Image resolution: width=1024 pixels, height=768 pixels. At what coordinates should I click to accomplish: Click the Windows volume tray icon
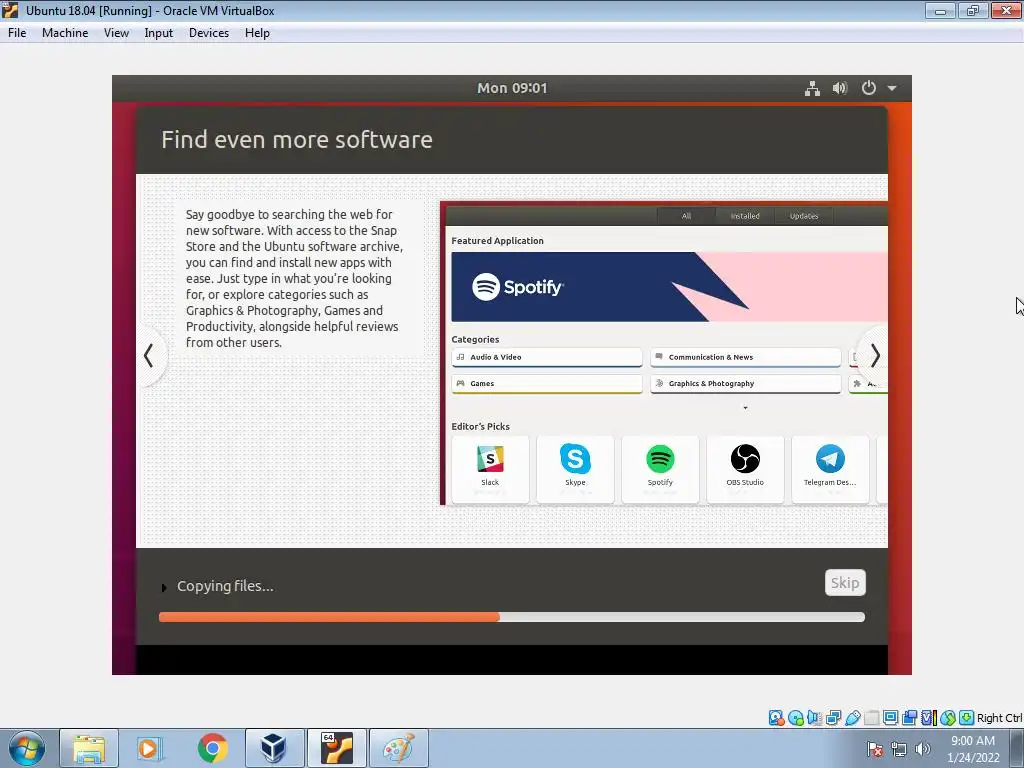(x=922, y=749)
